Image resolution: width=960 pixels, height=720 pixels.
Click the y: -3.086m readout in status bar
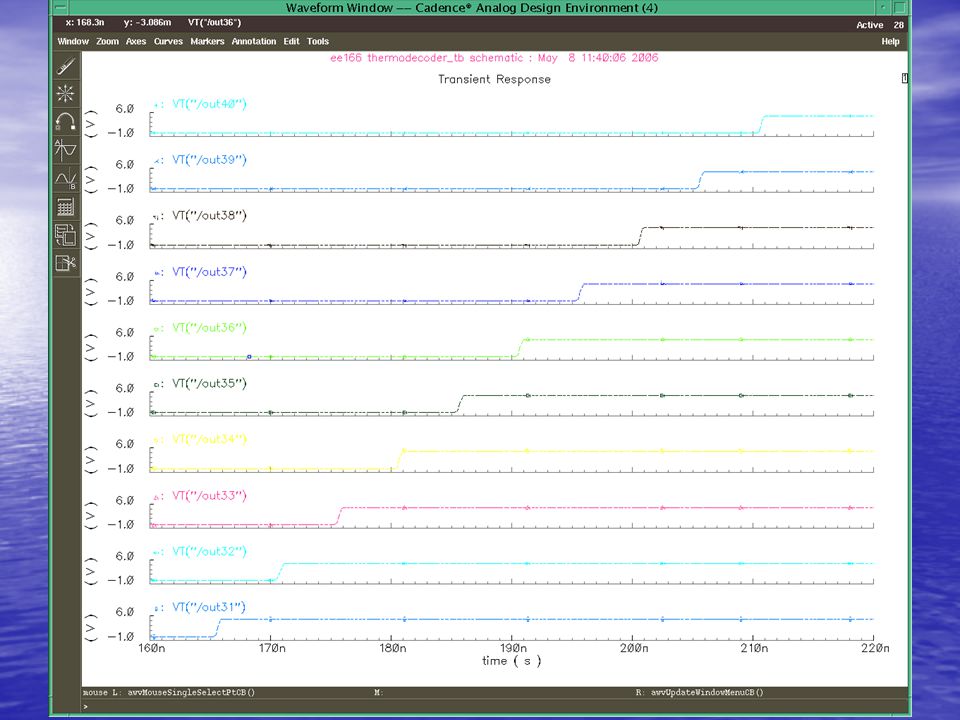(147, 23)
